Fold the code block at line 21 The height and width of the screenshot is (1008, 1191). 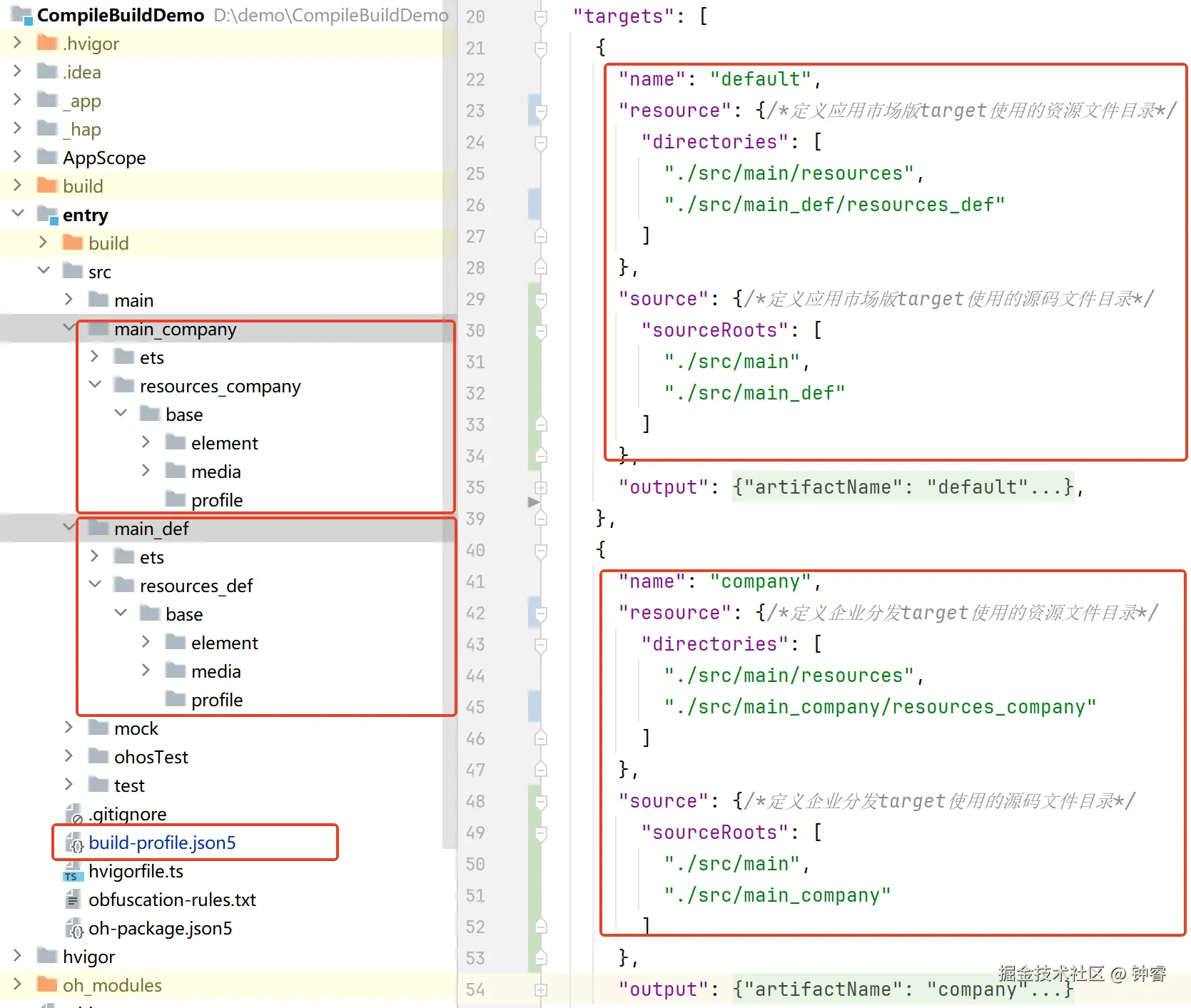coord(541,49)
